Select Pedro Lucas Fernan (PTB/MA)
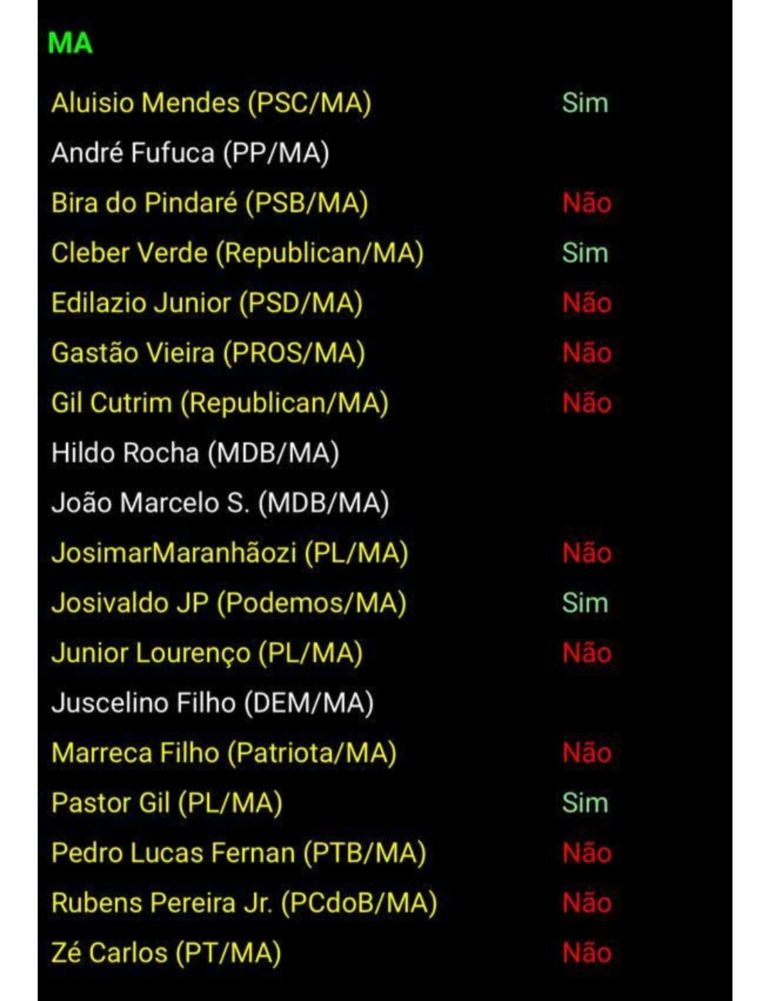The width and height of the screenshot is (768, 1001). click(x=238, y=853)
